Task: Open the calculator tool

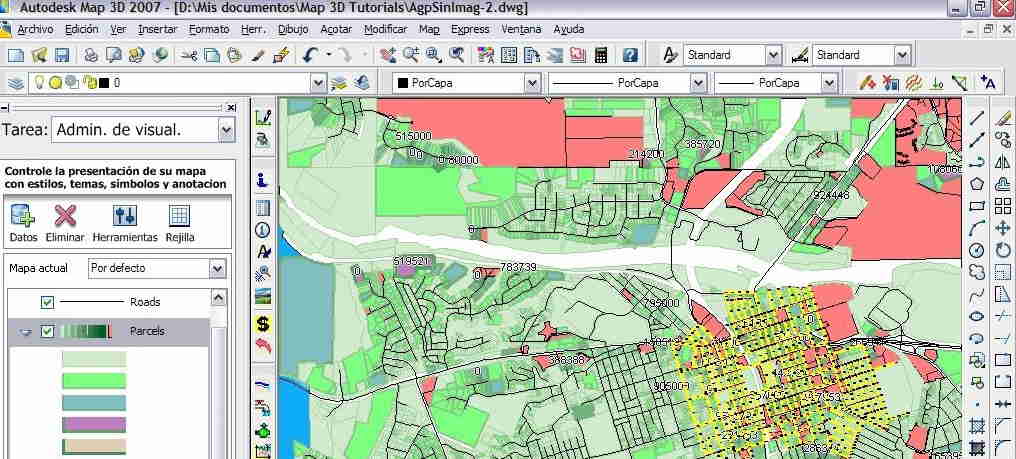Action: [601, 55]
